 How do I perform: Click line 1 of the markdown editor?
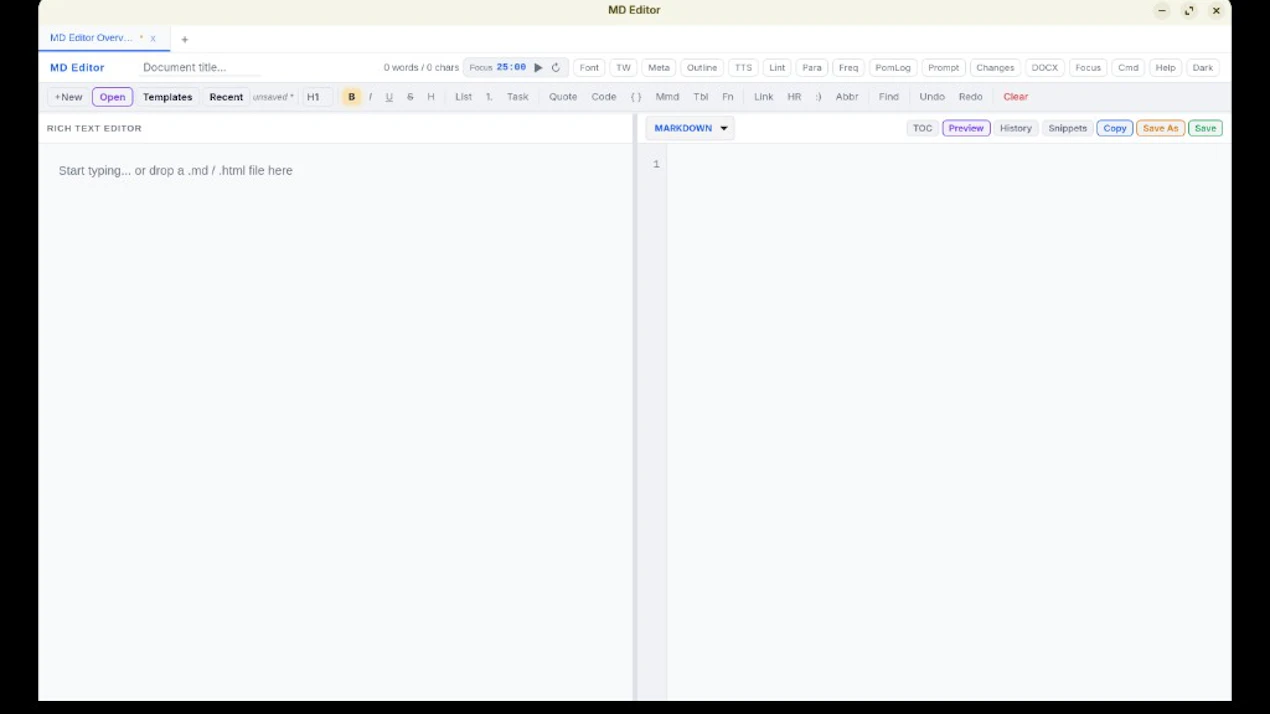[x=948, y=164]
